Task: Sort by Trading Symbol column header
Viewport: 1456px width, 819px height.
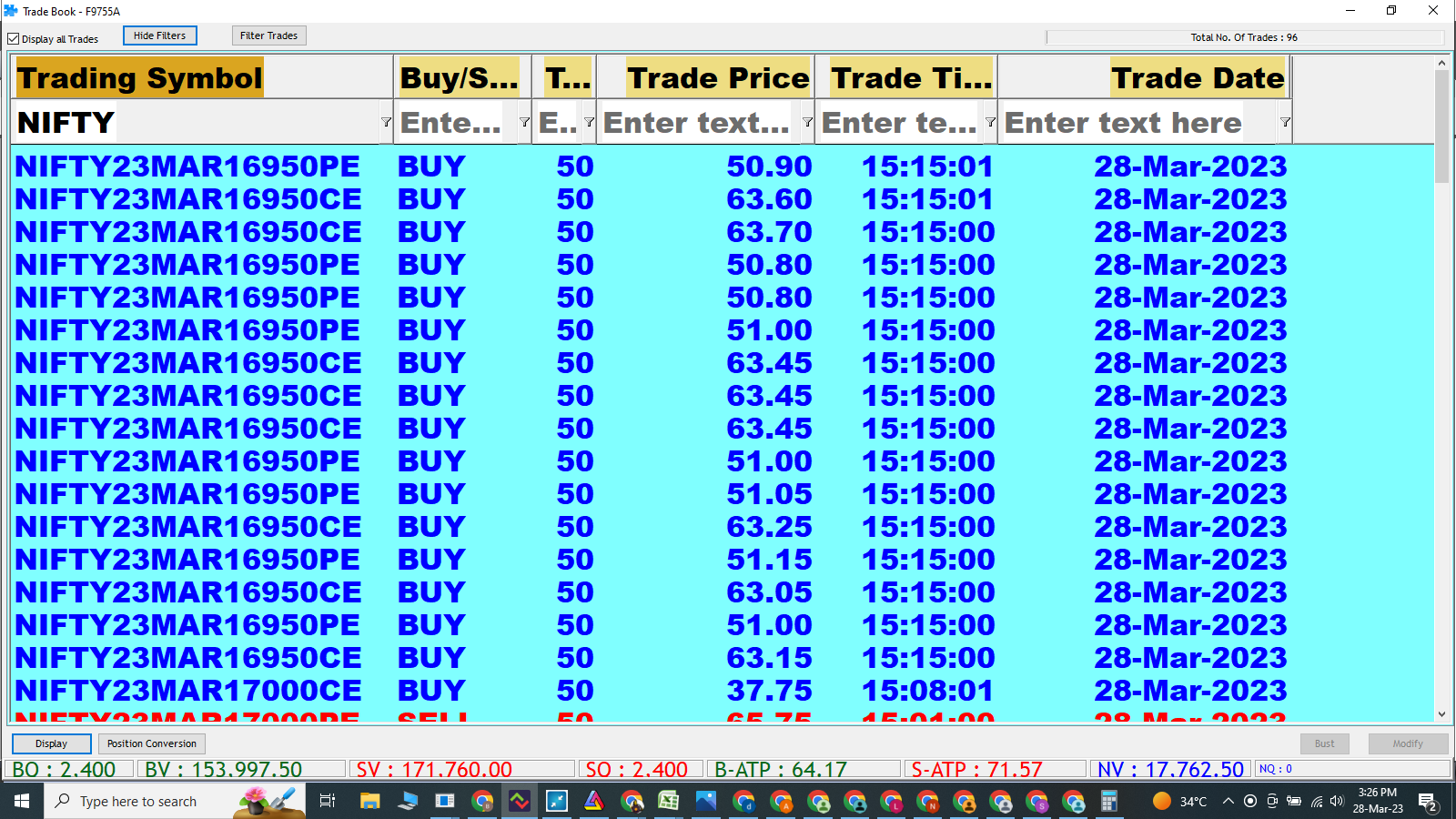Action: (x=139, y=78)
